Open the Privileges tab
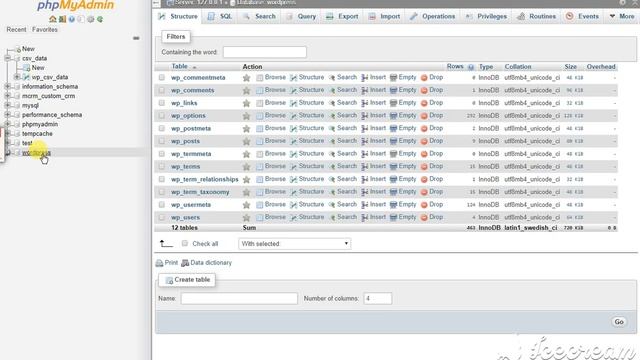The width and height of the screenshot is (640, 360). [x=487, y=16]
